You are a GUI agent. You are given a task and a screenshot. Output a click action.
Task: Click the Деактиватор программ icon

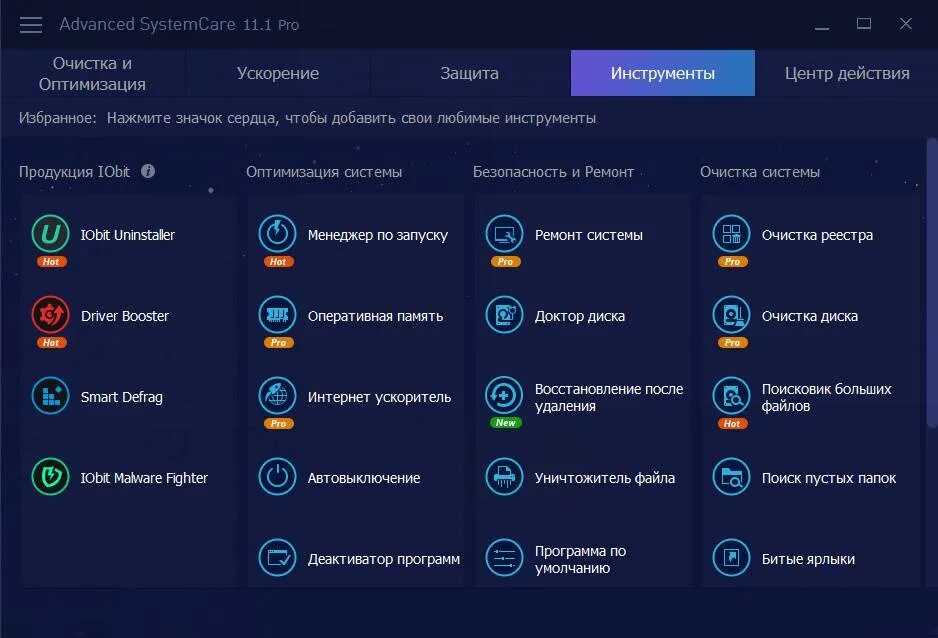coord(278,558)
